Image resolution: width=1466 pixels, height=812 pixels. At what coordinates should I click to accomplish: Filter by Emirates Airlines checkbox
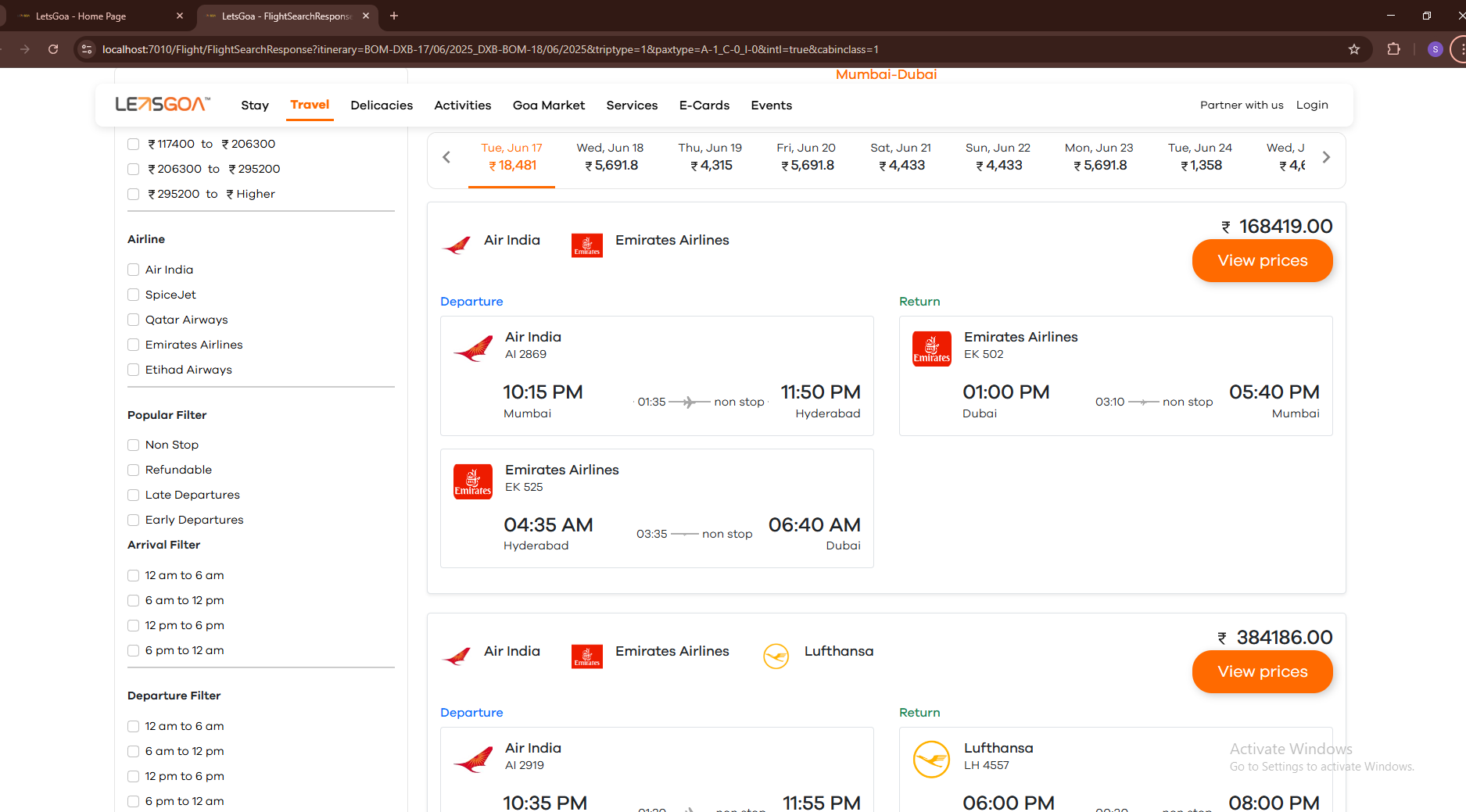tap(133, 345)
